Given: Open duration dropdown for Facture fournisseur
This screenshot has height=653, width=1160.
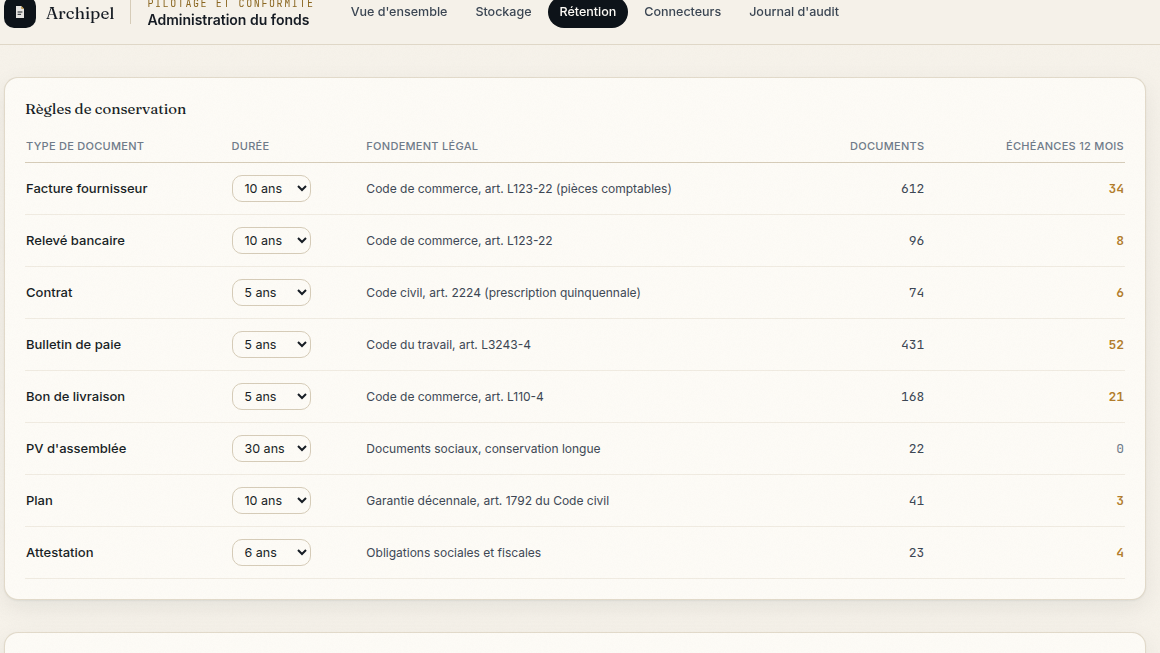Looking at the screenshot, I should 272,189.
